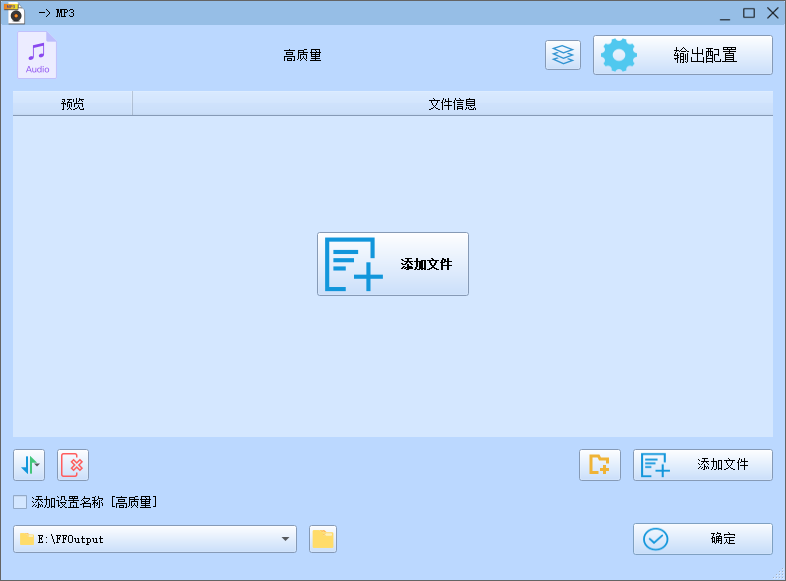Confirm with the 确定 button
This screenshot has height=581, width=786.
(x=703, y=539)
